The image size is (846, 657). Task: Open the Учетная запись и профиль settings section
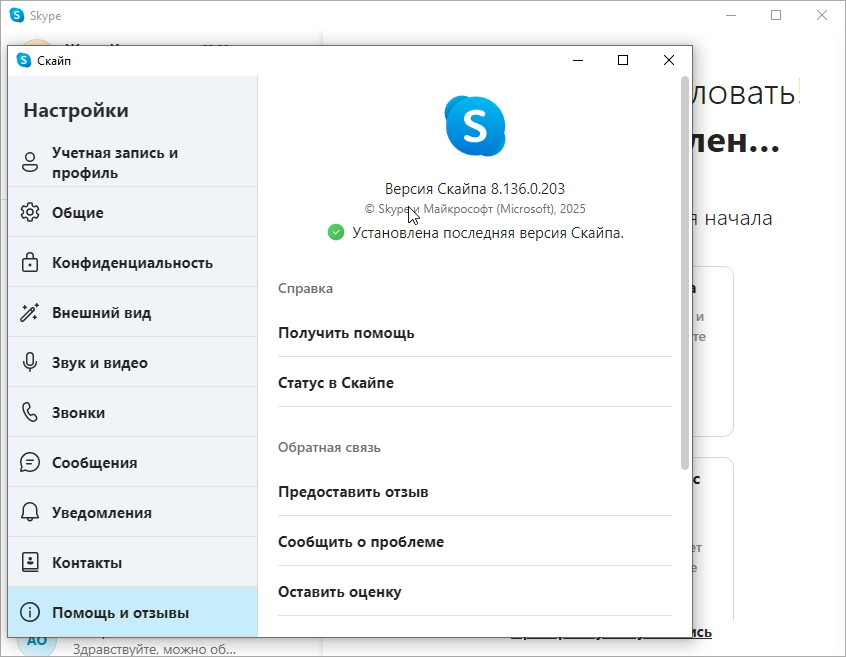pos(133,162)
